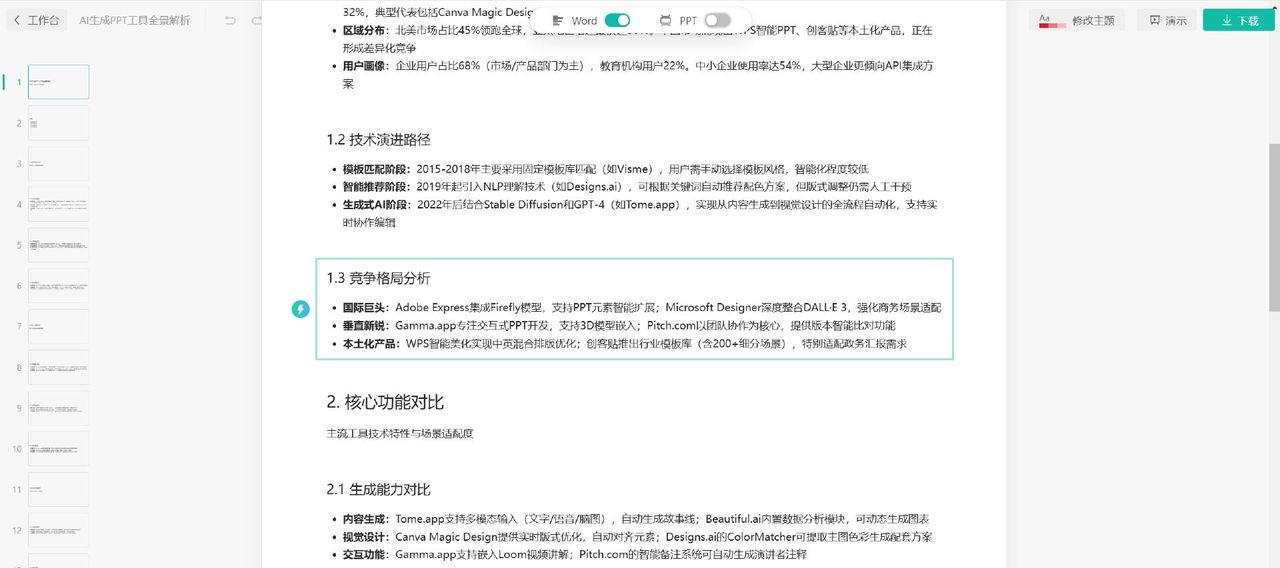Screen dimensions: 1280x568
Task: Select slide 7 thumbnail
Action: (58, 326)
